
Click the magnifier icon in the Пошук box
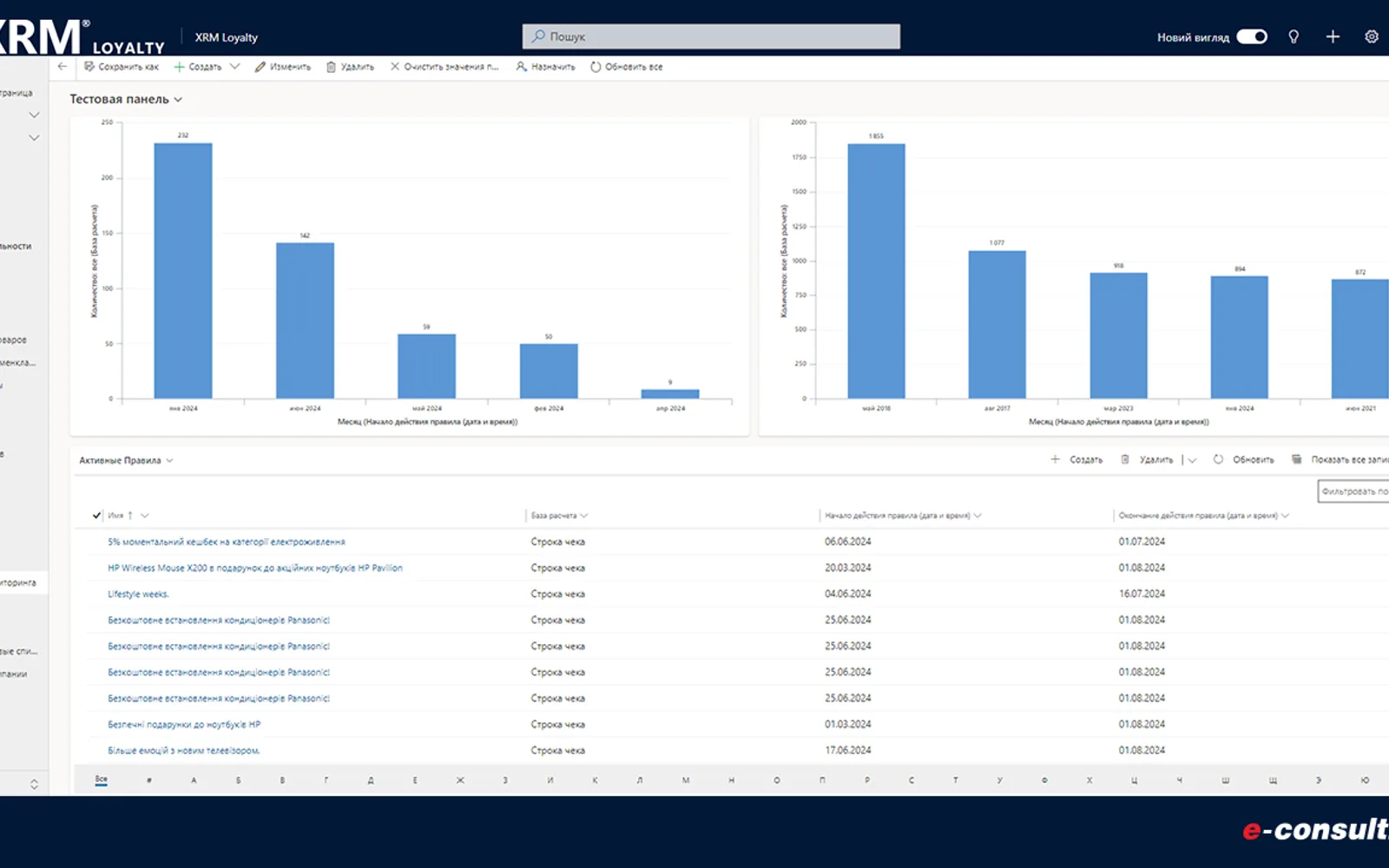tap(538, 36)
